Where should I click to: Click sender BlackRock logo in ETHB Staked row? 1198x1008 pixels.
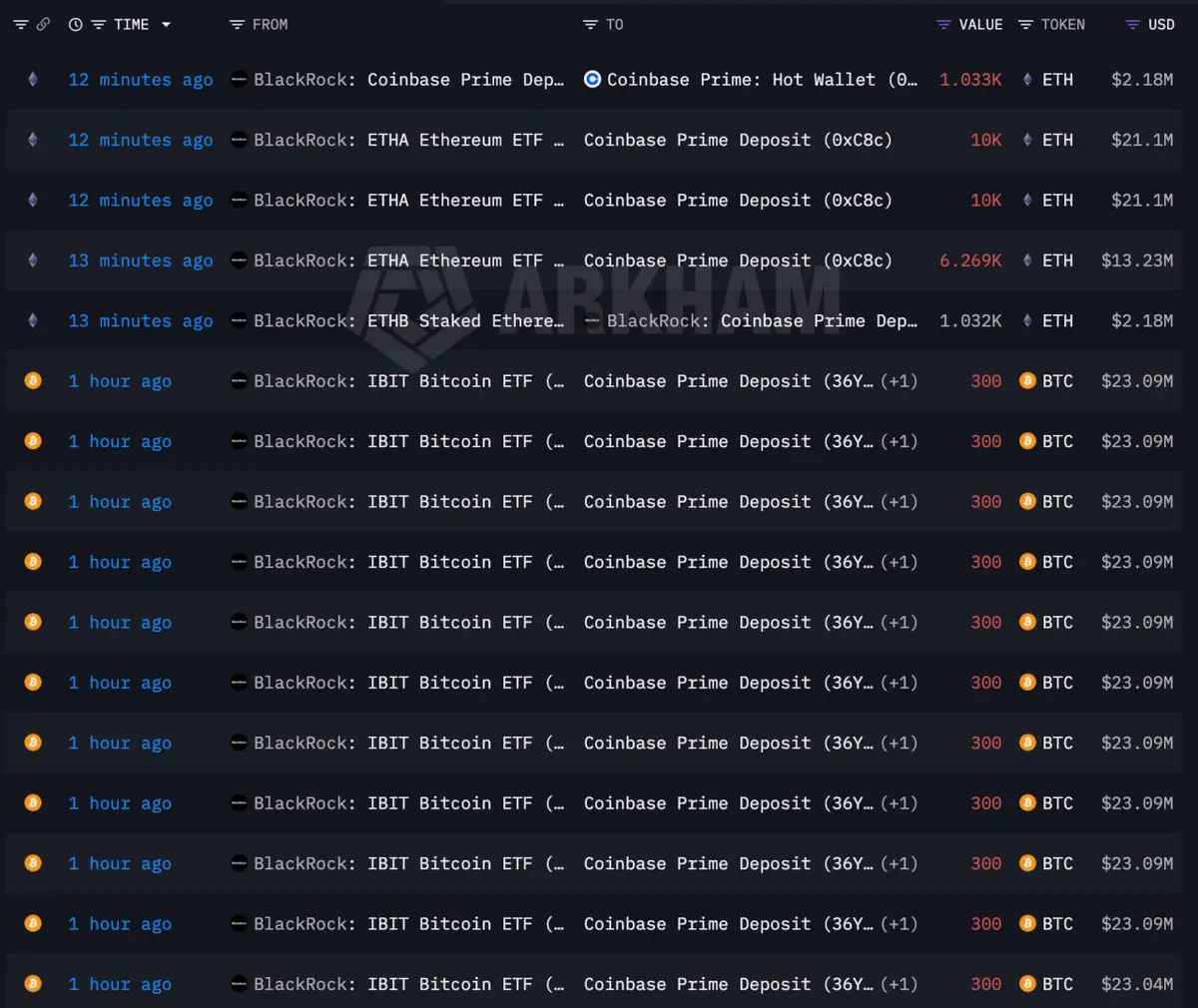(239, 320)
